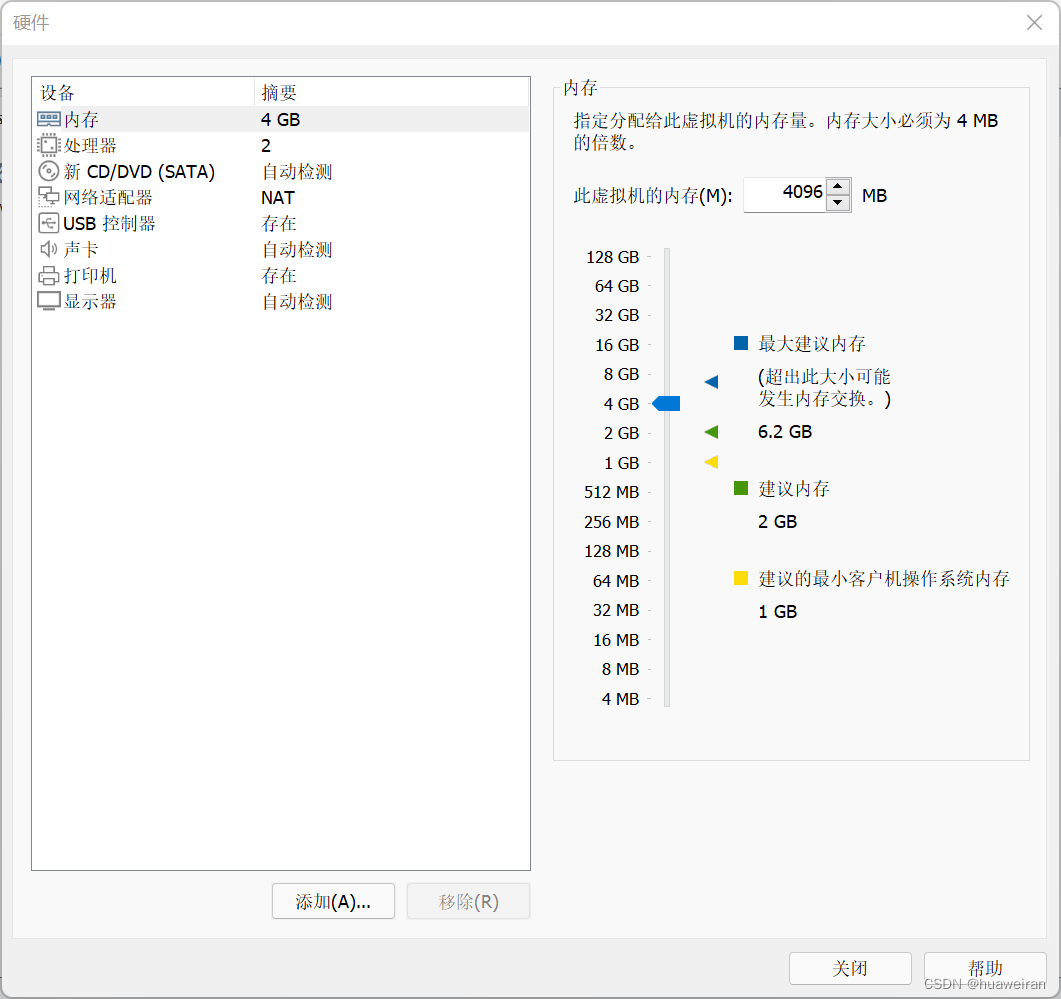1061x999 pixels.
Task: Click the 帮助 button
Action: click(x=985, y=969)
